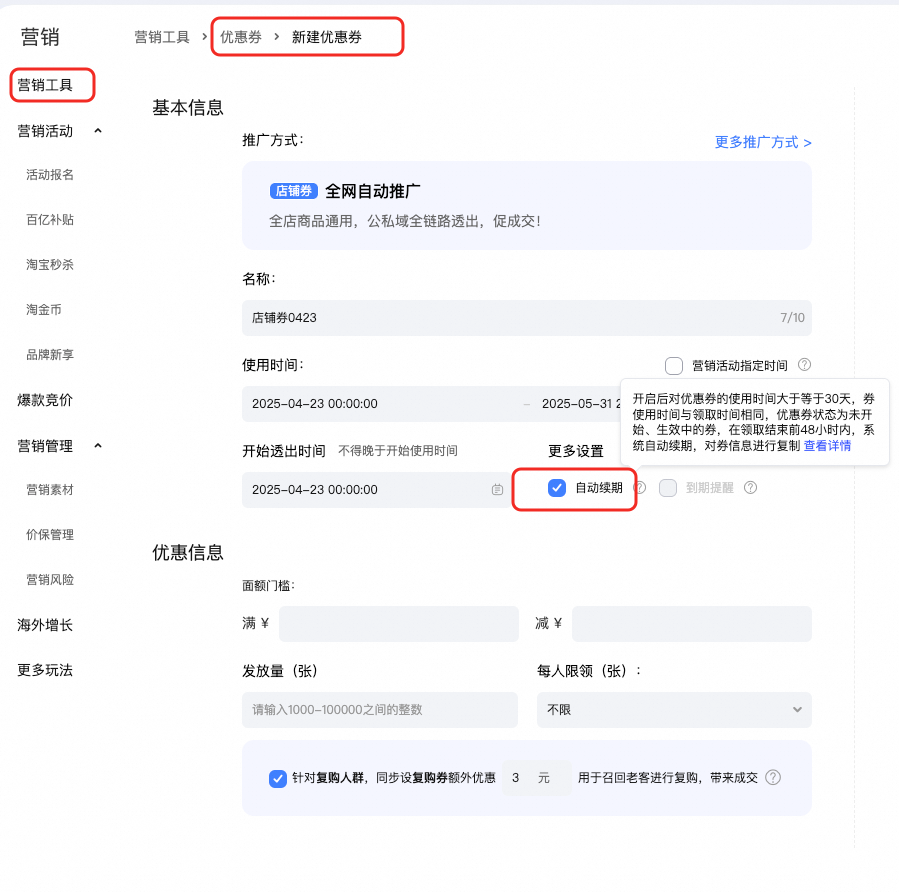Click the 新建优惠券 breadcrumb text
This screenshot has width=899, height=892.
click(327, 37)
